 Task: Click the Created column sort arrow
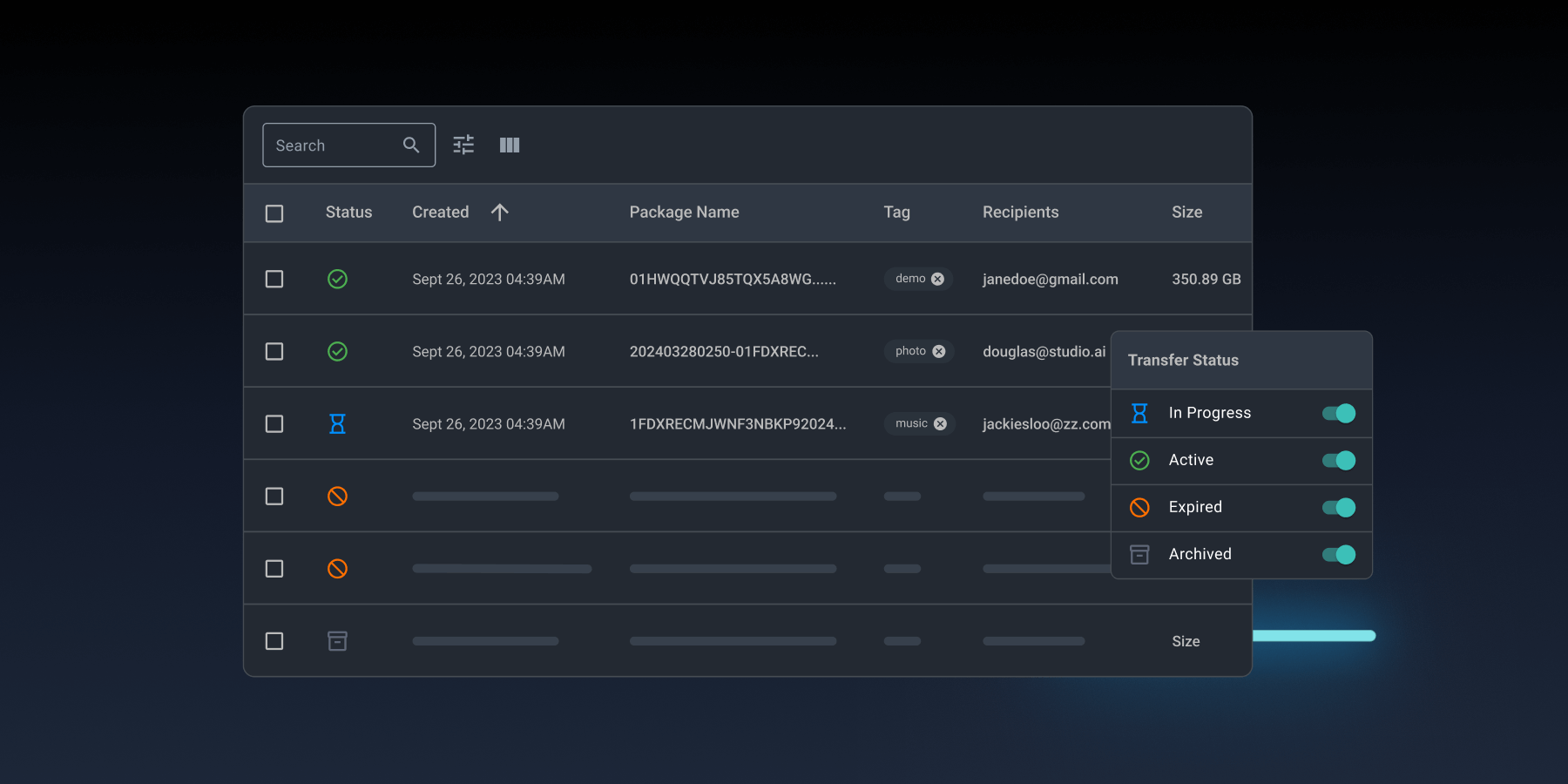[499, 212]
